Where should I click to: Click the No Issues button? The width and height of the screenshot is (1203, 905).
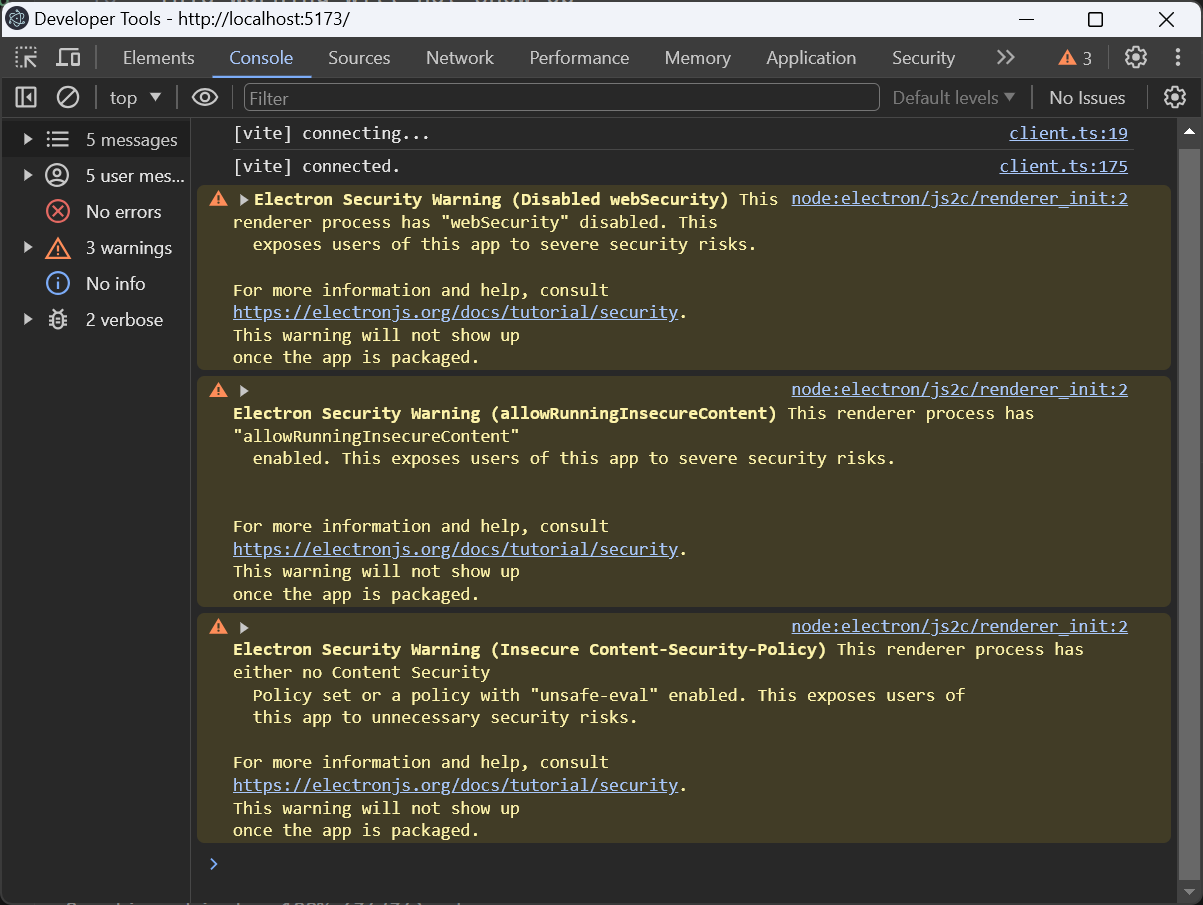coord(1087,97)
